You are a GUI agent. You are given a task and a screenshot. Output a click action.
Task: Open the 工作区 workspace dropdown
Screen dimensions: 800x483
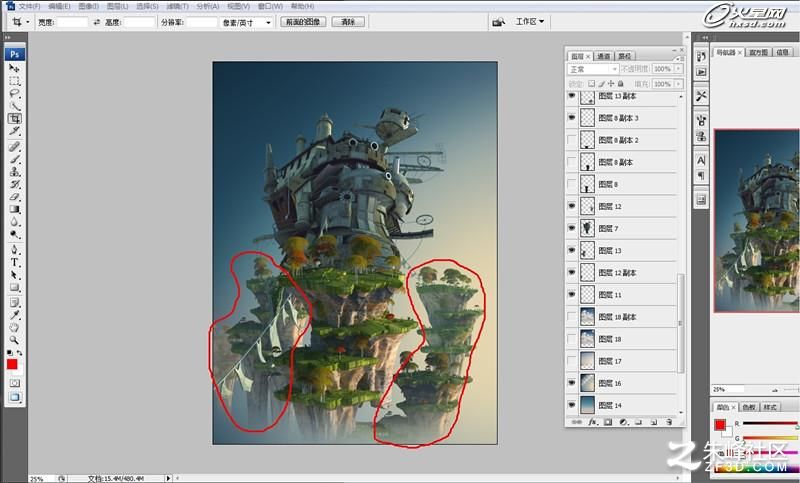pos(530,21)
